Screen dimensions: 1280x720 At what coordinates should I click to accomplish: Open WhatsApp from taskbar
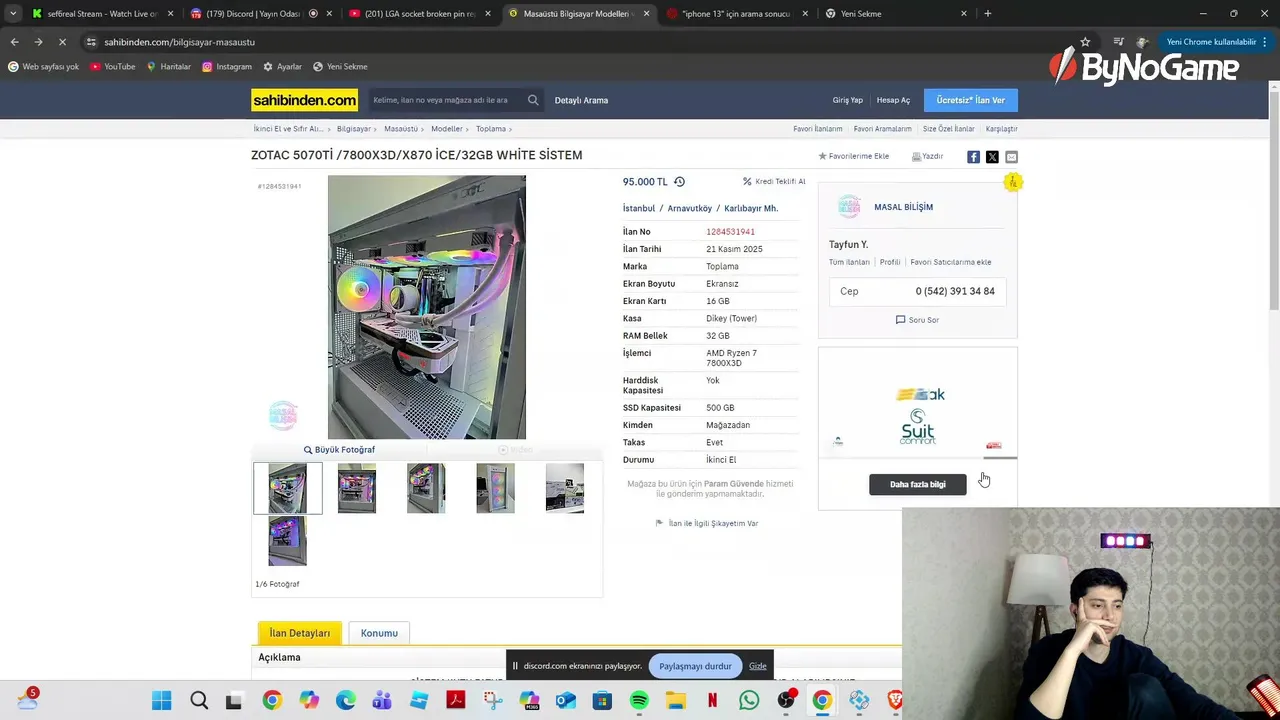pos(749,701)
